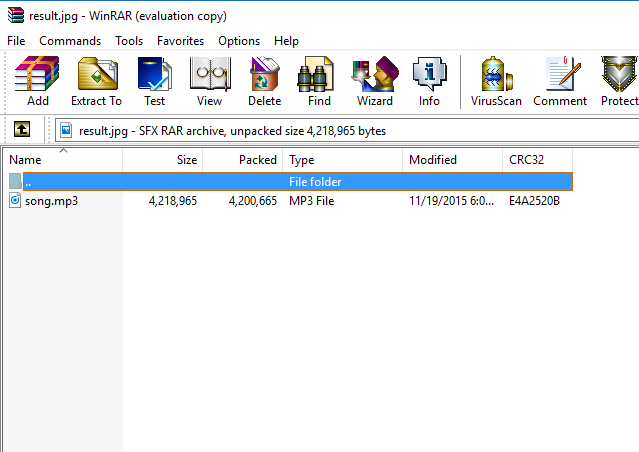Click the MP3 File type cell
This screenshot has width=639, height=452.
coord(311,201)
